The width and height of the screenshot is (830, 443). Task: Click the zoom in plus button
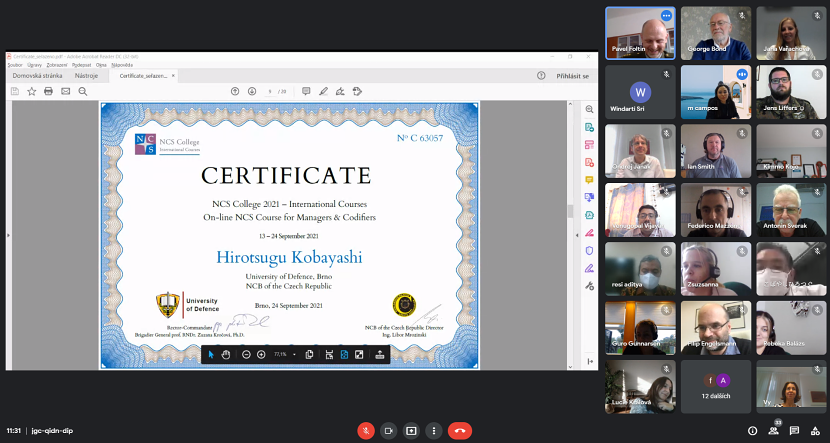click(x=261, y=355)
